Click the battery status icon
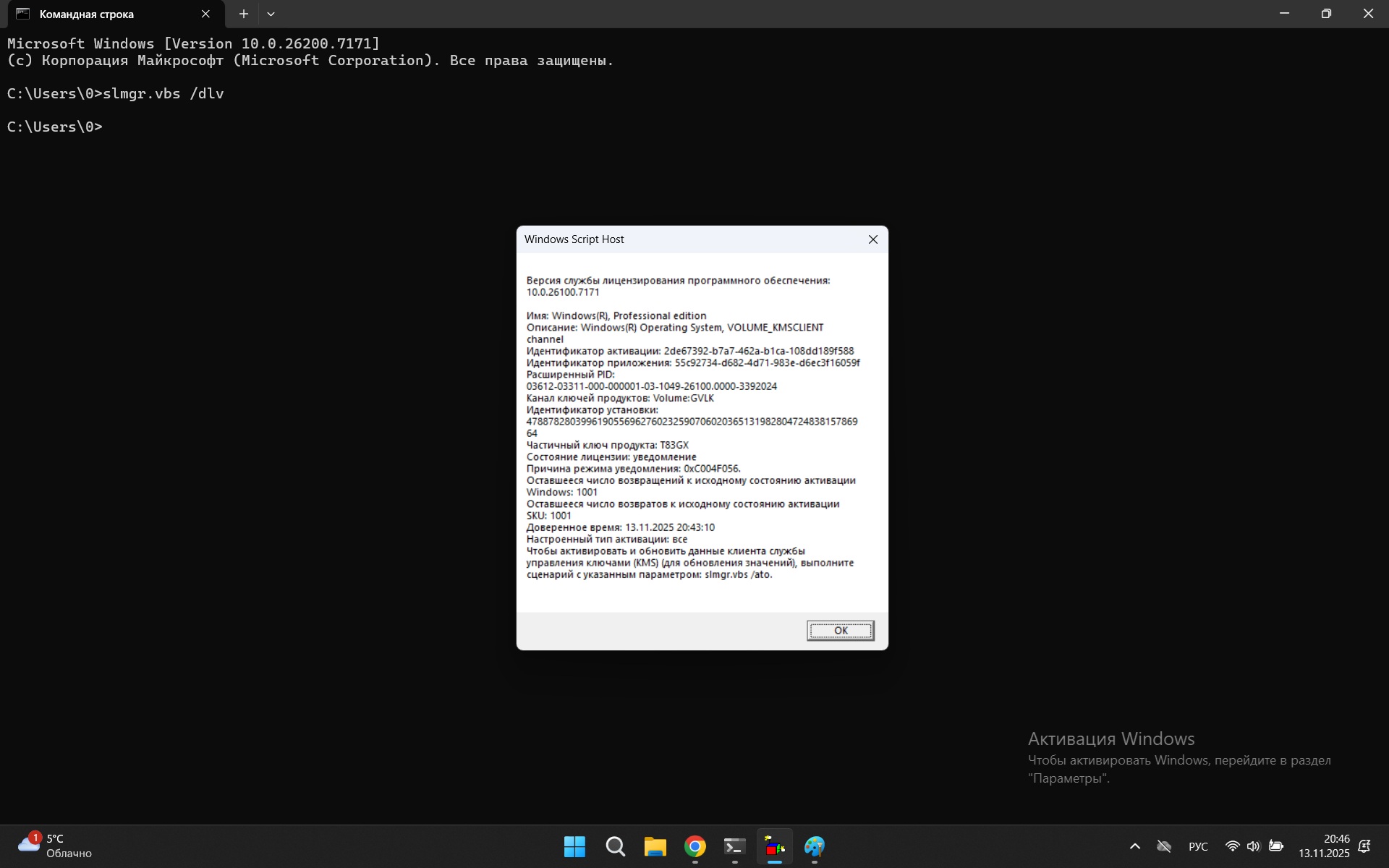The width and height of the screenshot is (1389, 868). (x=1276, y=846)
